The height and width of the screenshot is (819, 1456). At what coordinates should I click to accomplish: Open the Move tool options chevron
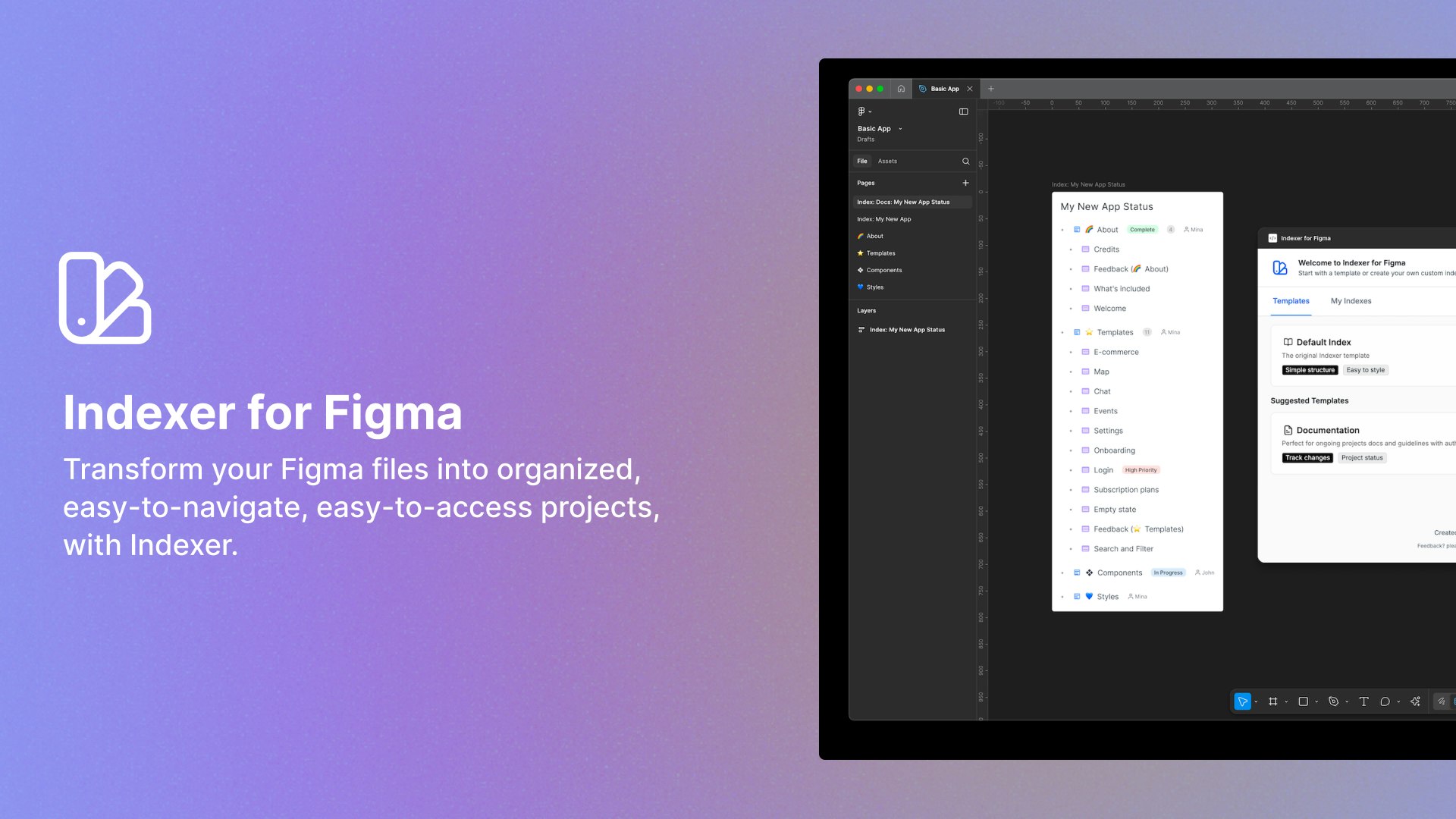pyautogui.click(x=1256, y=701)
